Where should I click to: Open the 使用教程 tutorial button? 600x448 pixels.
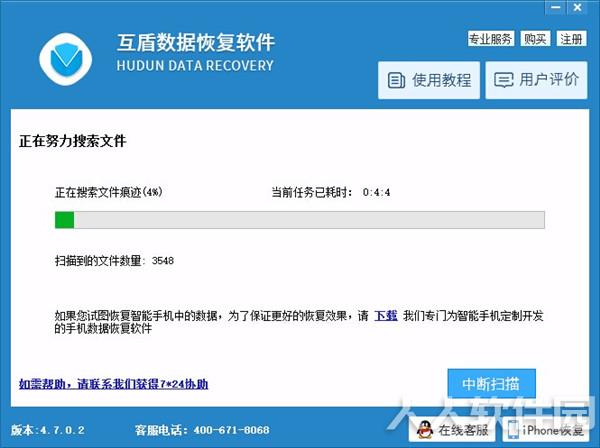[x=429, y=80]
